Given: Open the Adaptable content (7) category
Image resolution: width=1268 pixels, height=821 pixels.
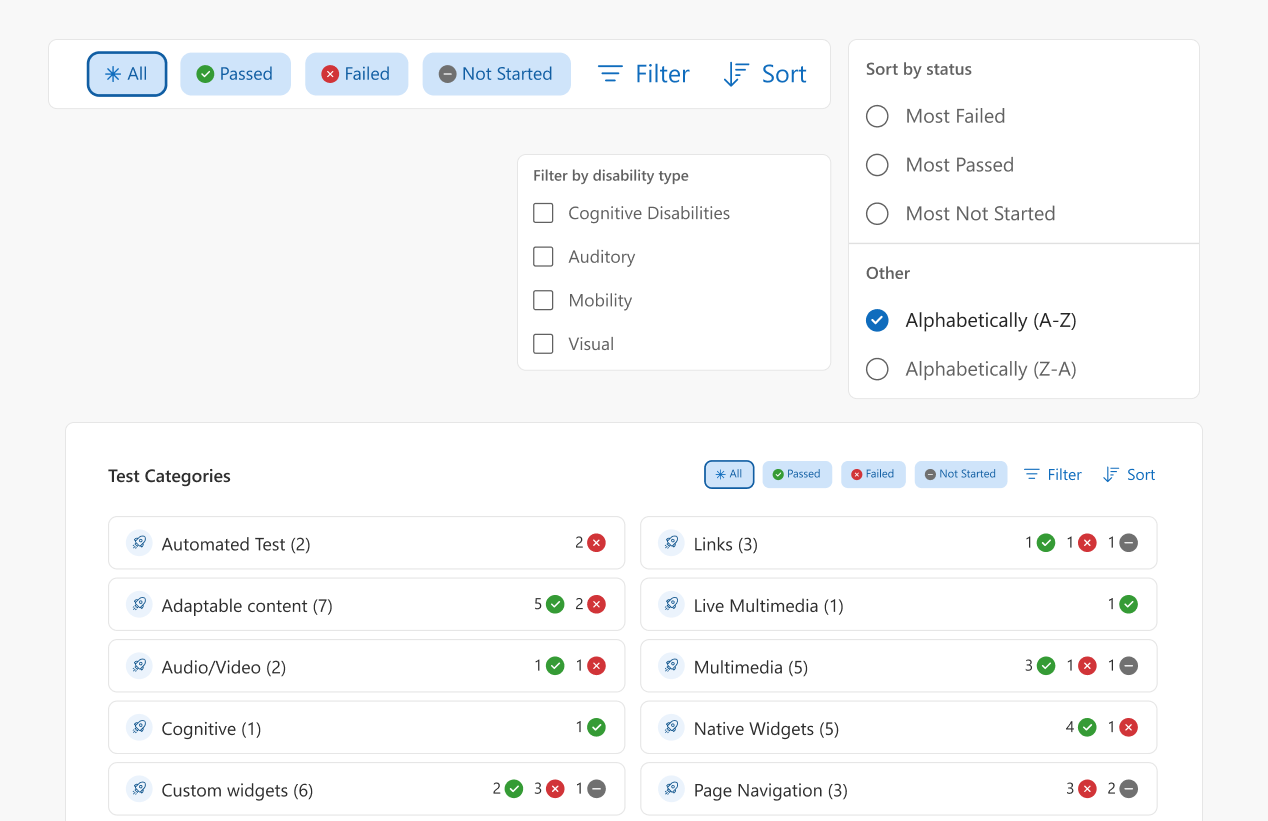Looking at the screenshot, I should click(x=366, y=604).
